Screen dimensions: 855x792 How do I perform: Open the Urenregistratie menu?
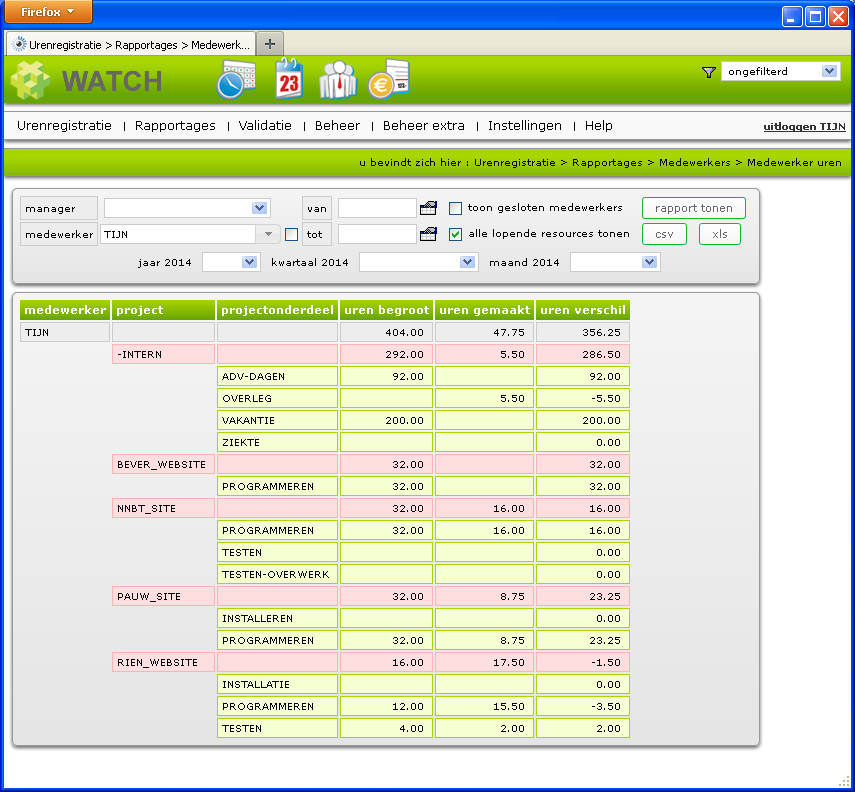click(64, 125)
